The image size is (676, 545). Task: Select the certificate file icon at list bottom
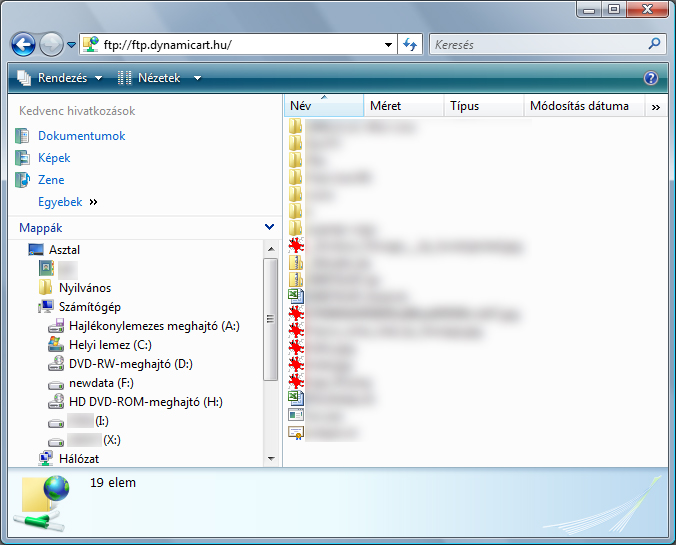tap(296, 432)
